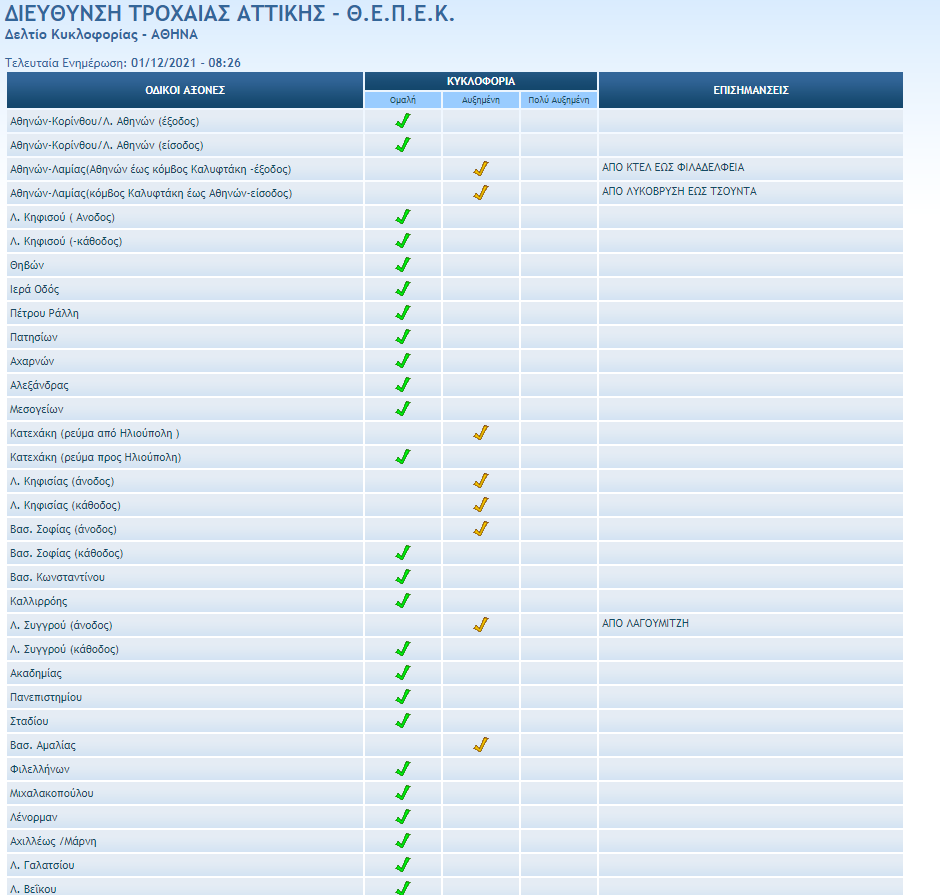Screen dimensions: 940x895
Task: Select the Πολύ Αυξημένη column subheader
Action: click(x=558, y=100)
